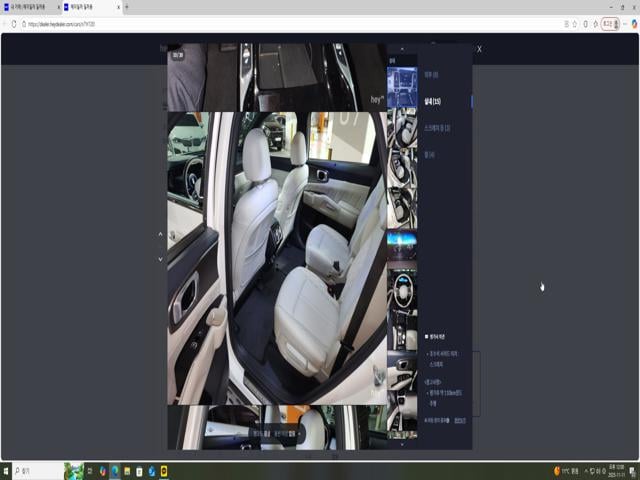Viewport: 640px width, 480px height.
Task: Open the dashboard screen thumbnail at strip top
Action: [x=401, y=87]
